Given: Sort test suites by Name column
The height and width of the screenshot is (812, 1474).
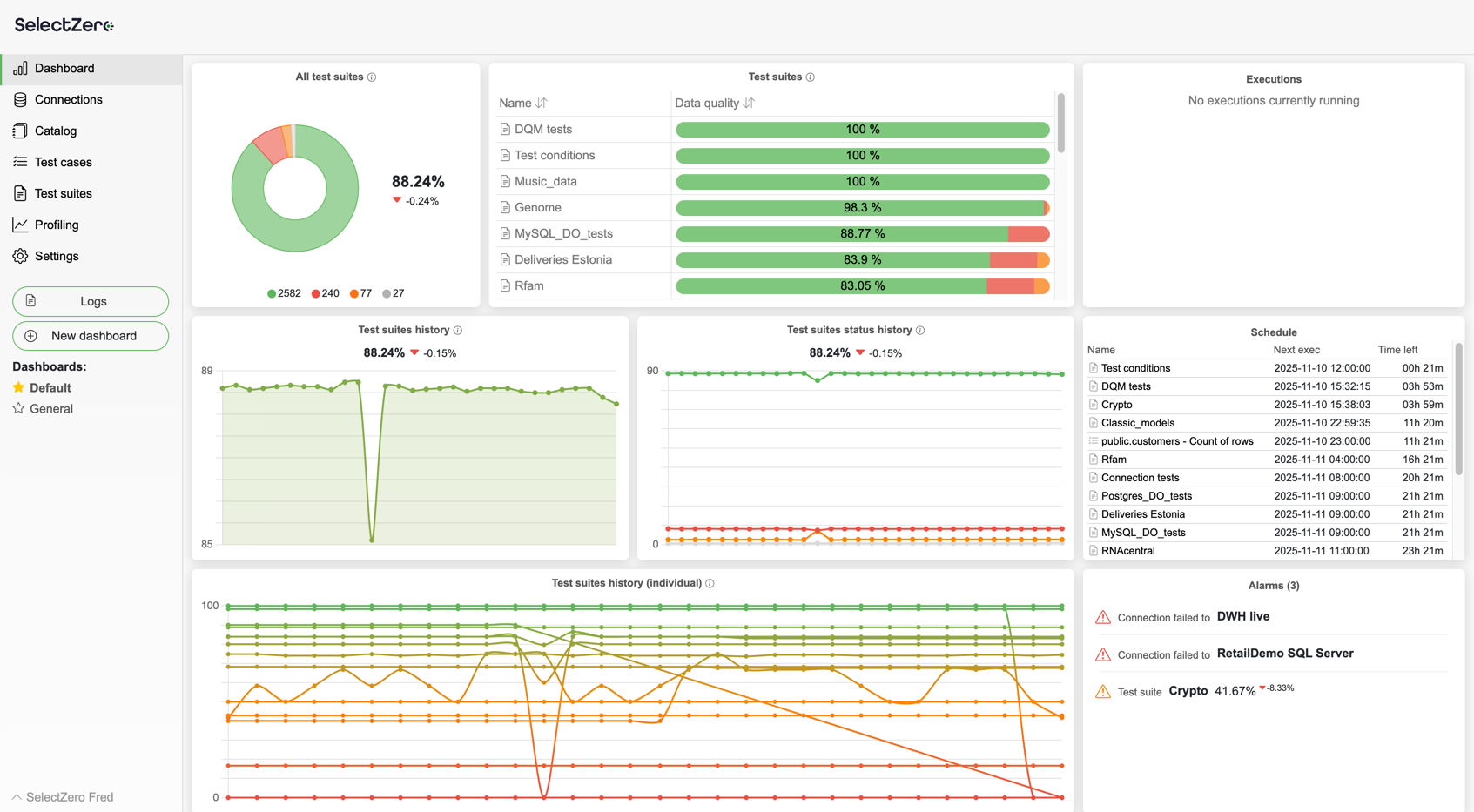Looking at the screenshot, I should tap(542, 104).
